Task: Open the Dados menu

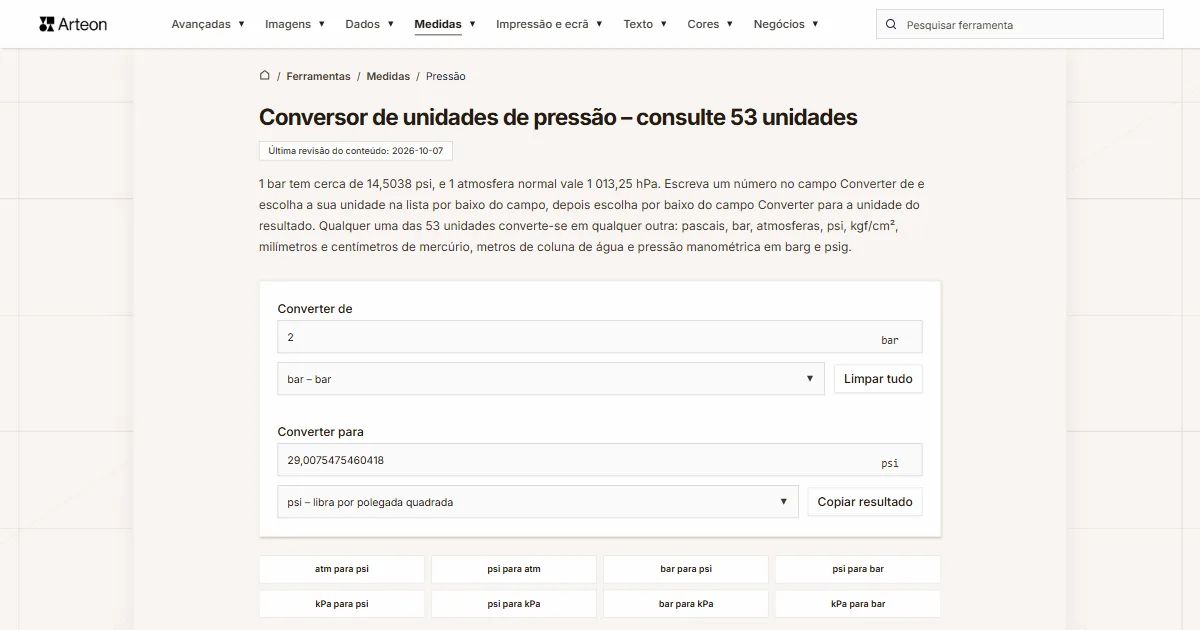Action: (370, 24)
